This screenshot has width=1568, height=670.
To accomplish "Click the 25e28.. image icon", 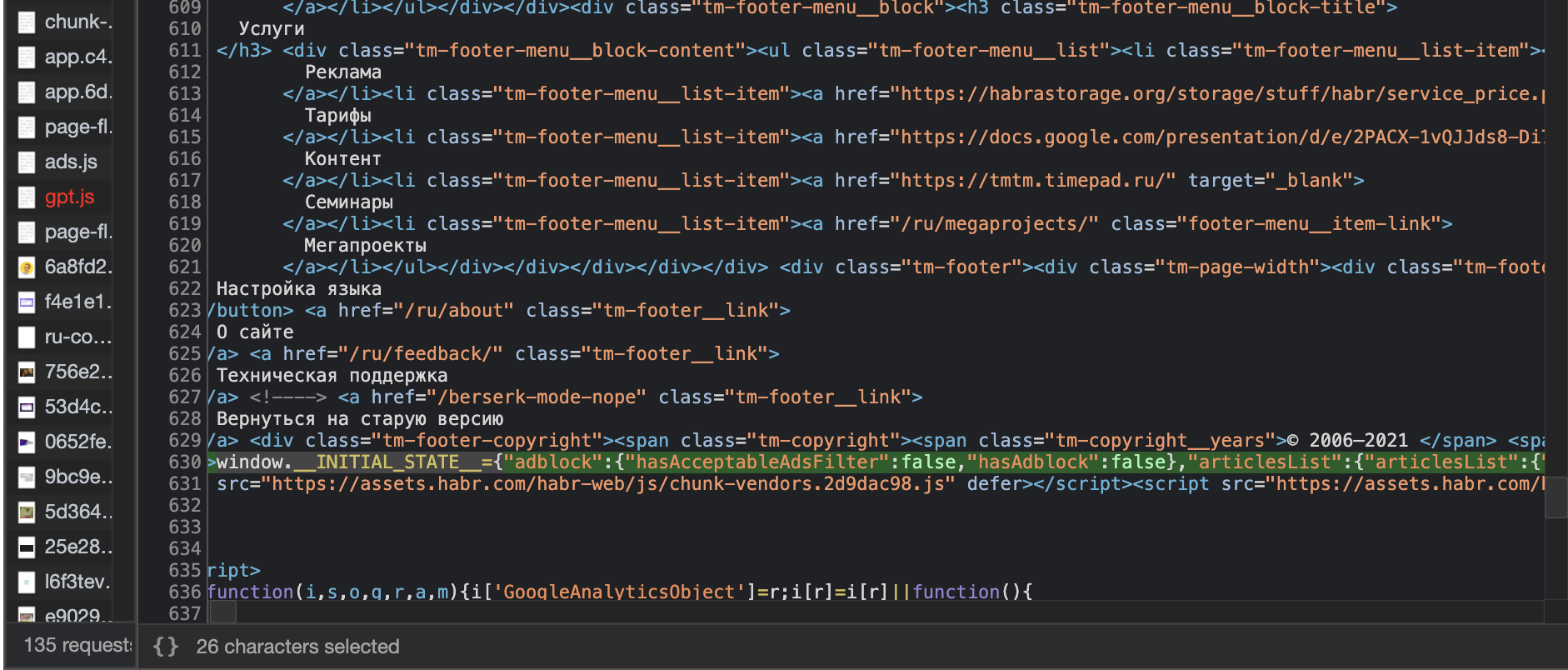I will pos(27,547).
